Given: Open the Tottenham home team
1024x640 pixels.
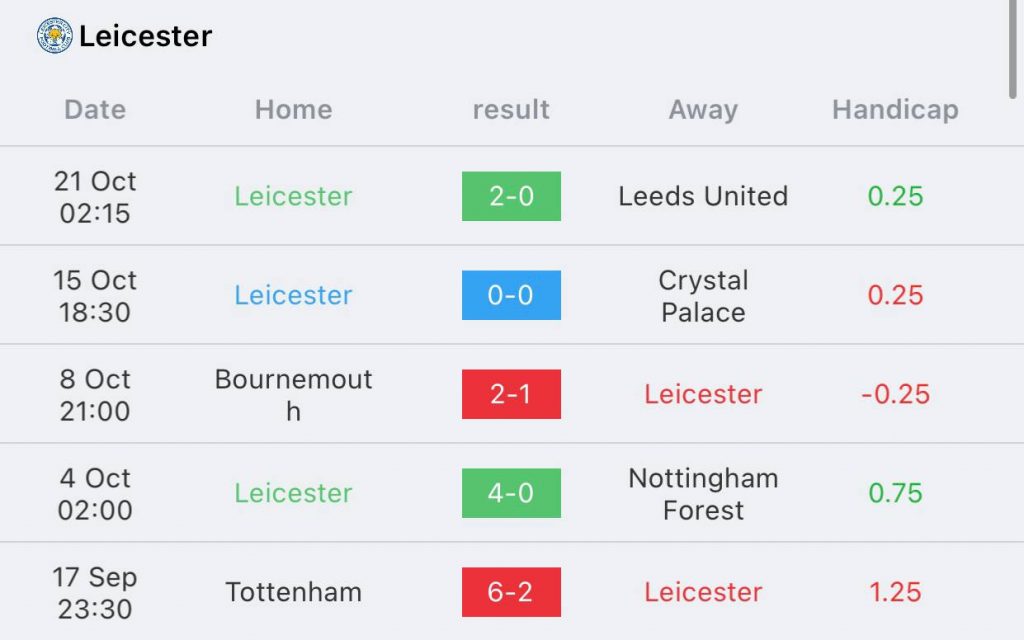Looking at the screenshot, I should 293,592.
